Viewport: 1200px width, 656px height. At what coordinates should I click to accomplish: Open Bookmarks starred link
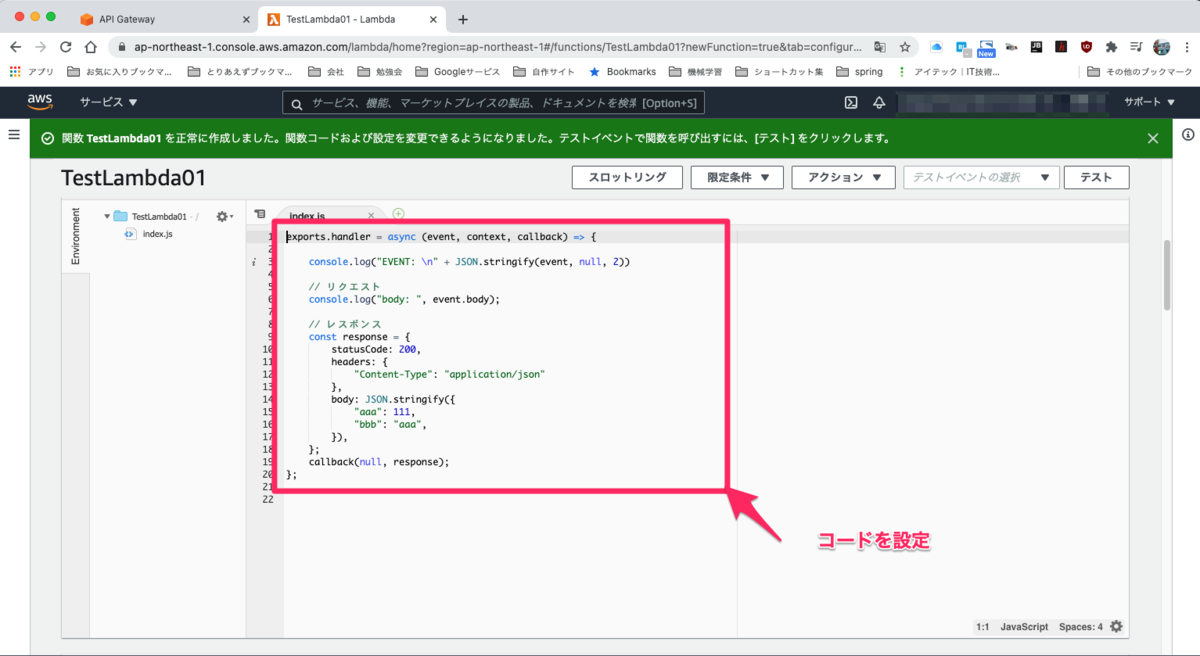622,72
